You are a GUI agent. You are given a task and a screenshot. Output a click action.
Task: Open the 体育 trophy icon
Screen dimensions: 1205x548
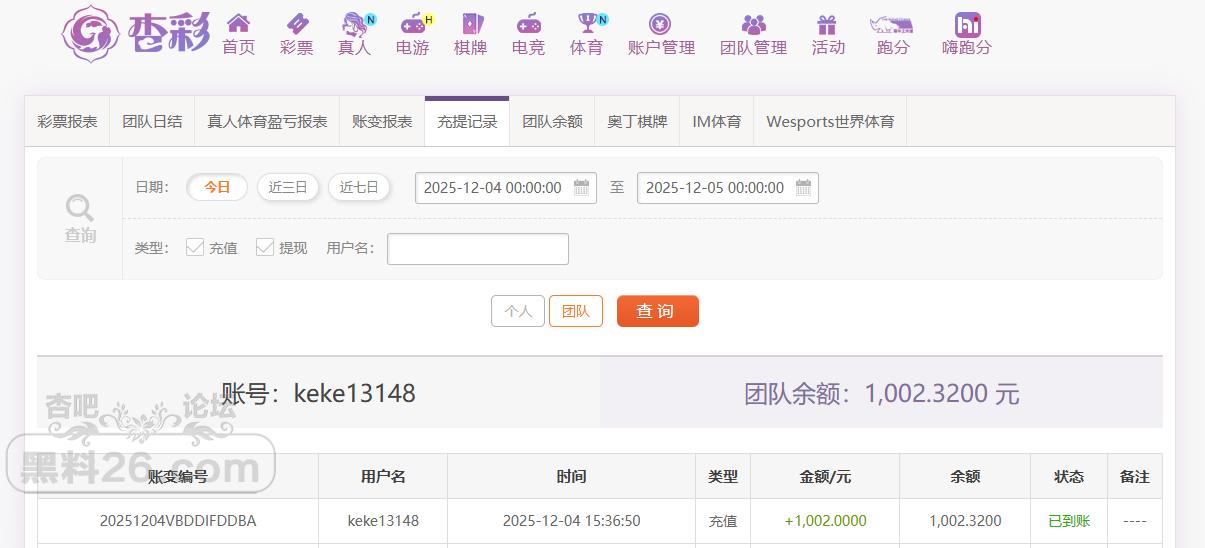589,23
